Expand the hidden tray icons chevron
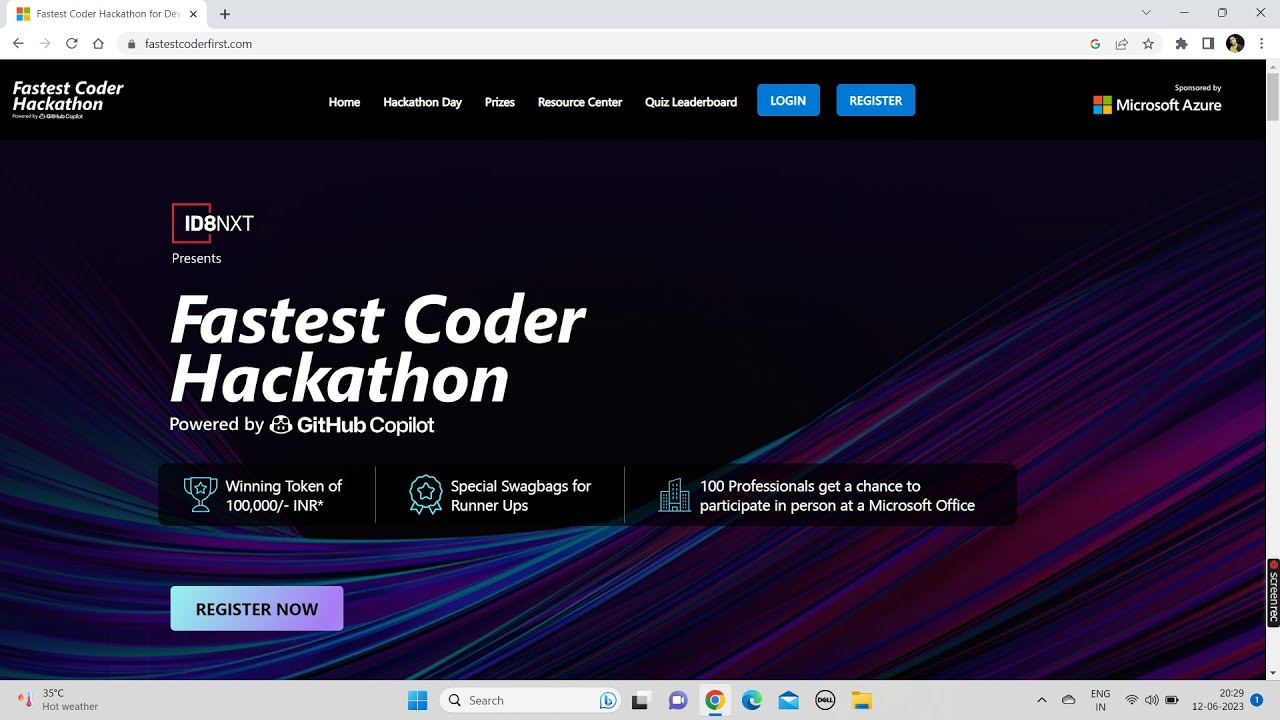1280x720 pixels. click(x=1041, y=700)
